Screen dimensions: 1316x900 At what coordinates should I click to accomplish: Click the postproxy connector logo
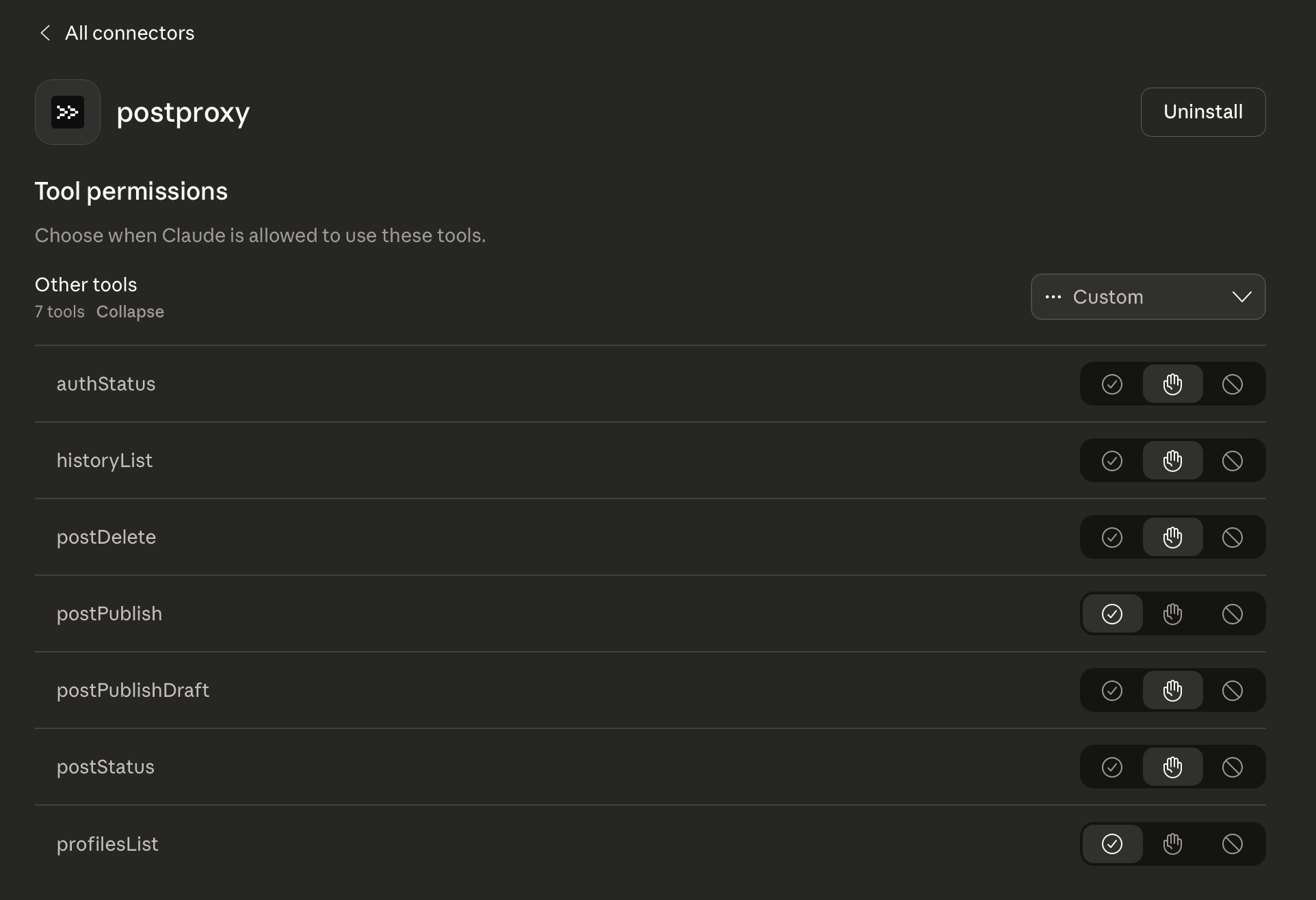point(67,111)
